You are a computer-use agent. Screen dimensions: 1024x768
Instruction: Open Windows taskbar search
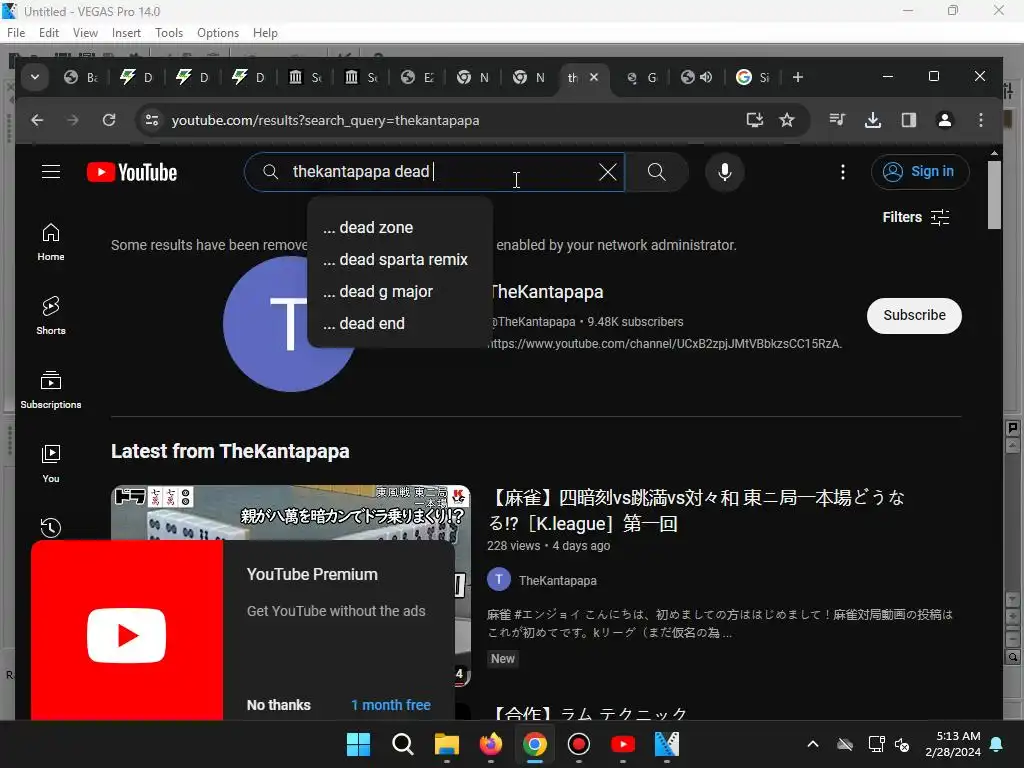pos(402,744)
